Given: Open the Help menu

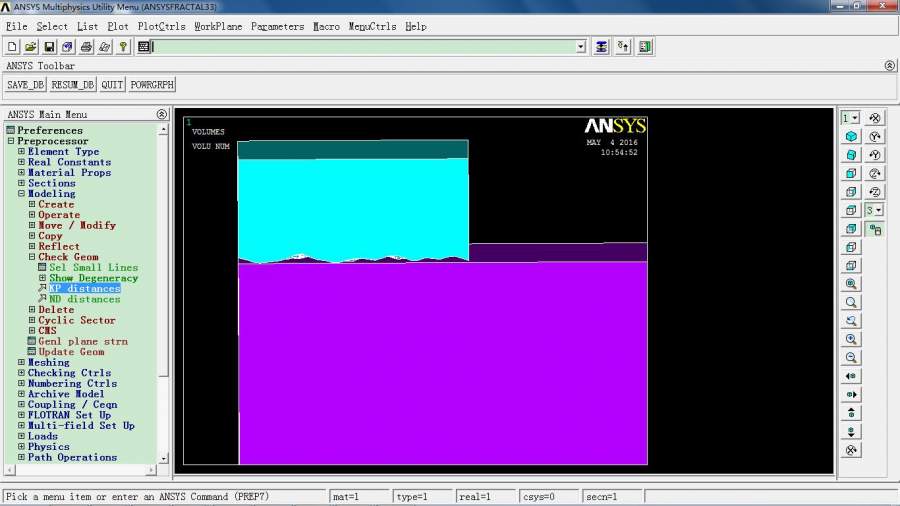Looking at the screenshot, I should [x=416, y=26].
